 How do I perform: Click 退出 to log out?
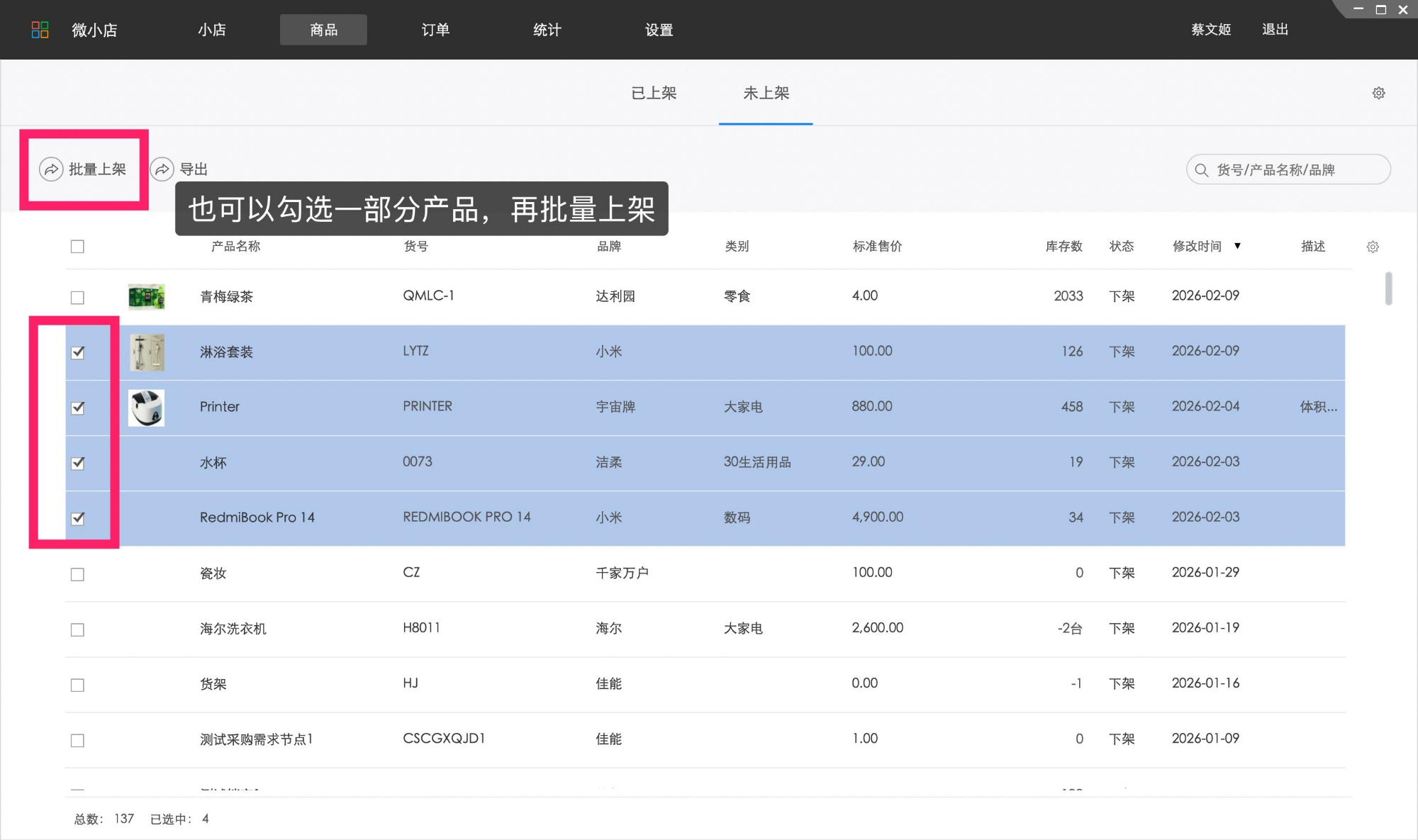1275,30
